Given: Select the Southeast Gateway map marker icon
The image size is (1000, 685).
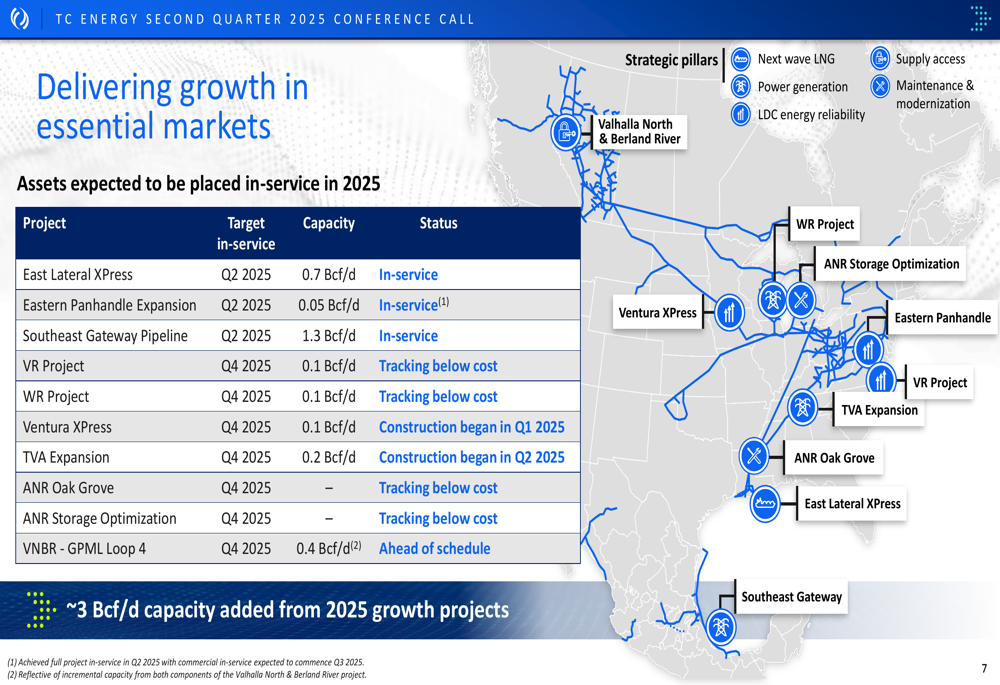Looking at the screenshot, I should 720,628.
